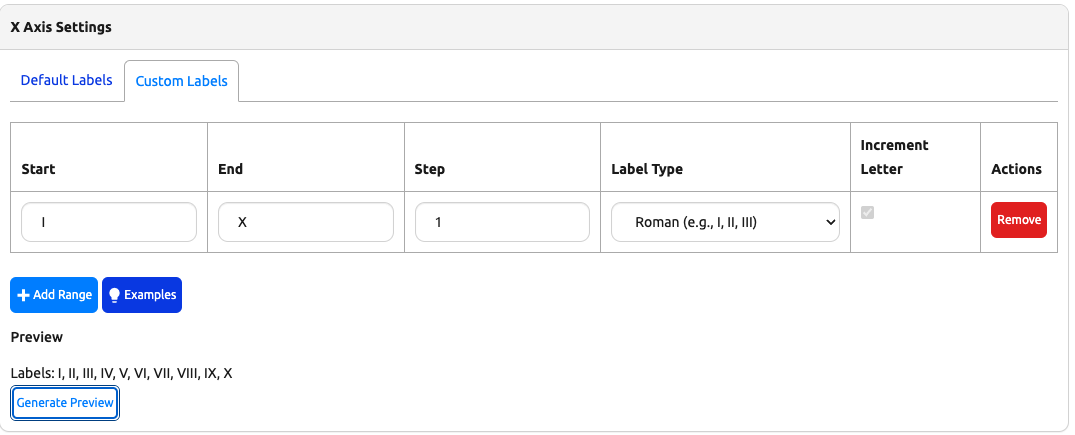The image size is (1075, 435).
Task: Focus the Start input containing I
Action: click(108, 222)
